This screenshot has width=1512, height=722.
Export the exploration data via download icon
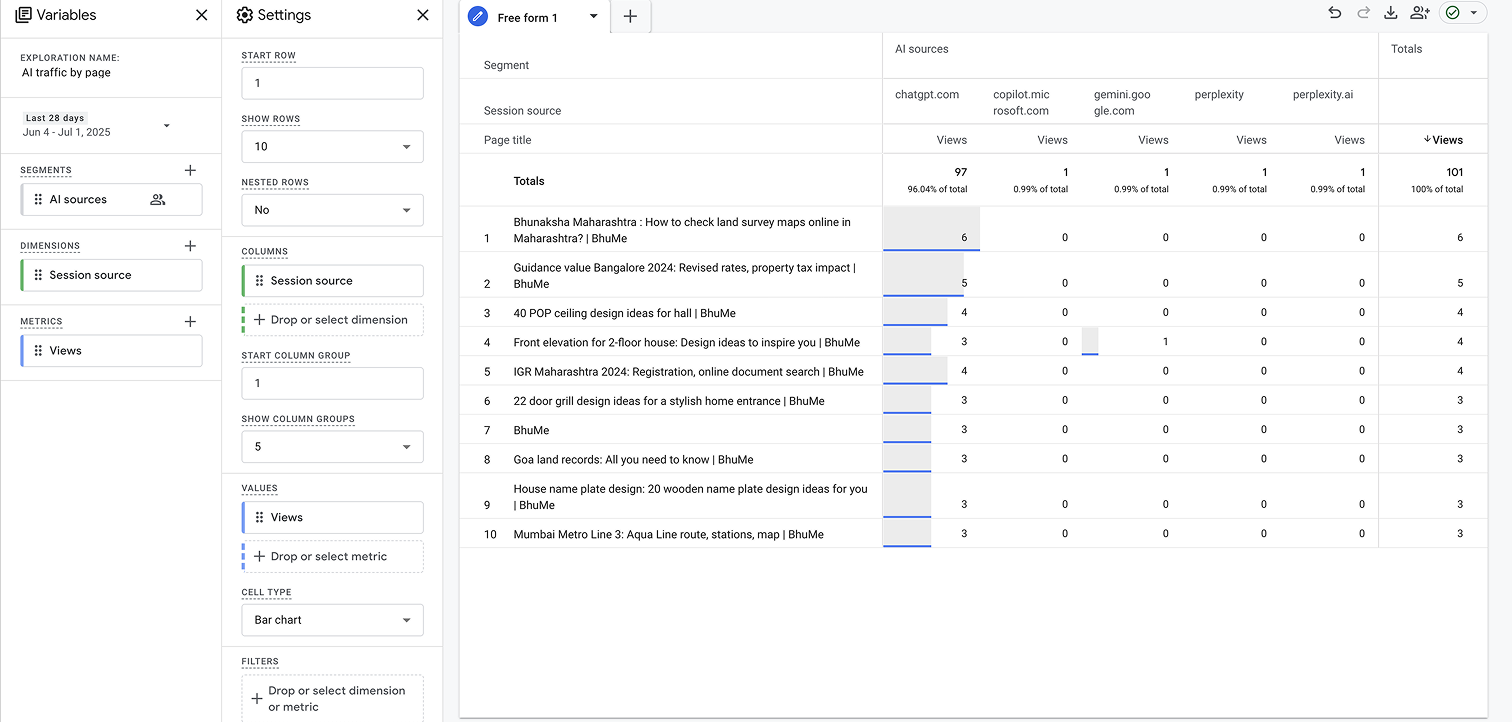coord(1391,12)
